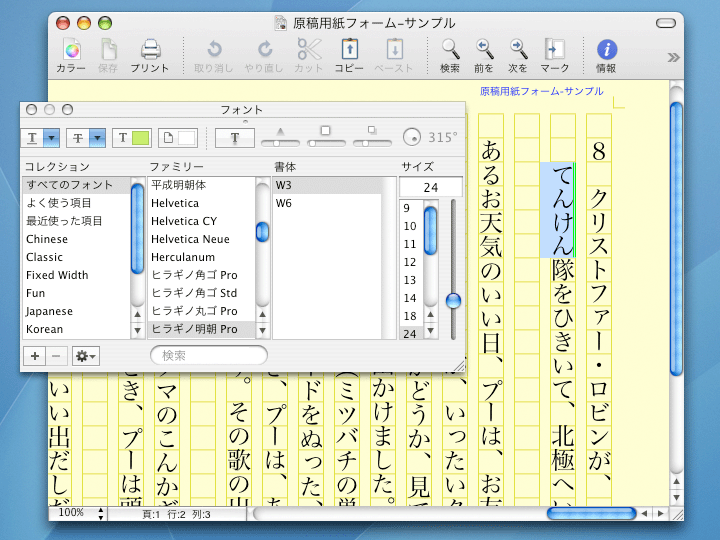Choose ヒラギノ角ゴ Std font family
720x540 pixels.
click(201, 293)
